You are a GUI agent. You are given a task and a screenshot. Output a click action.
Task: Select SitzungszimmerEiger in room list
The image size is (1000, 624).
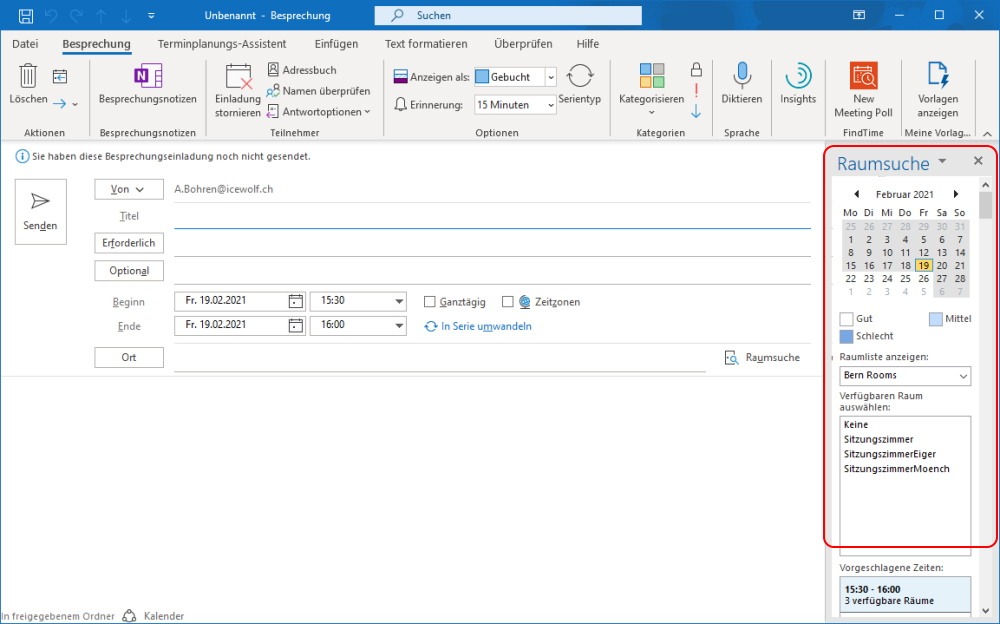coord(890,454)
